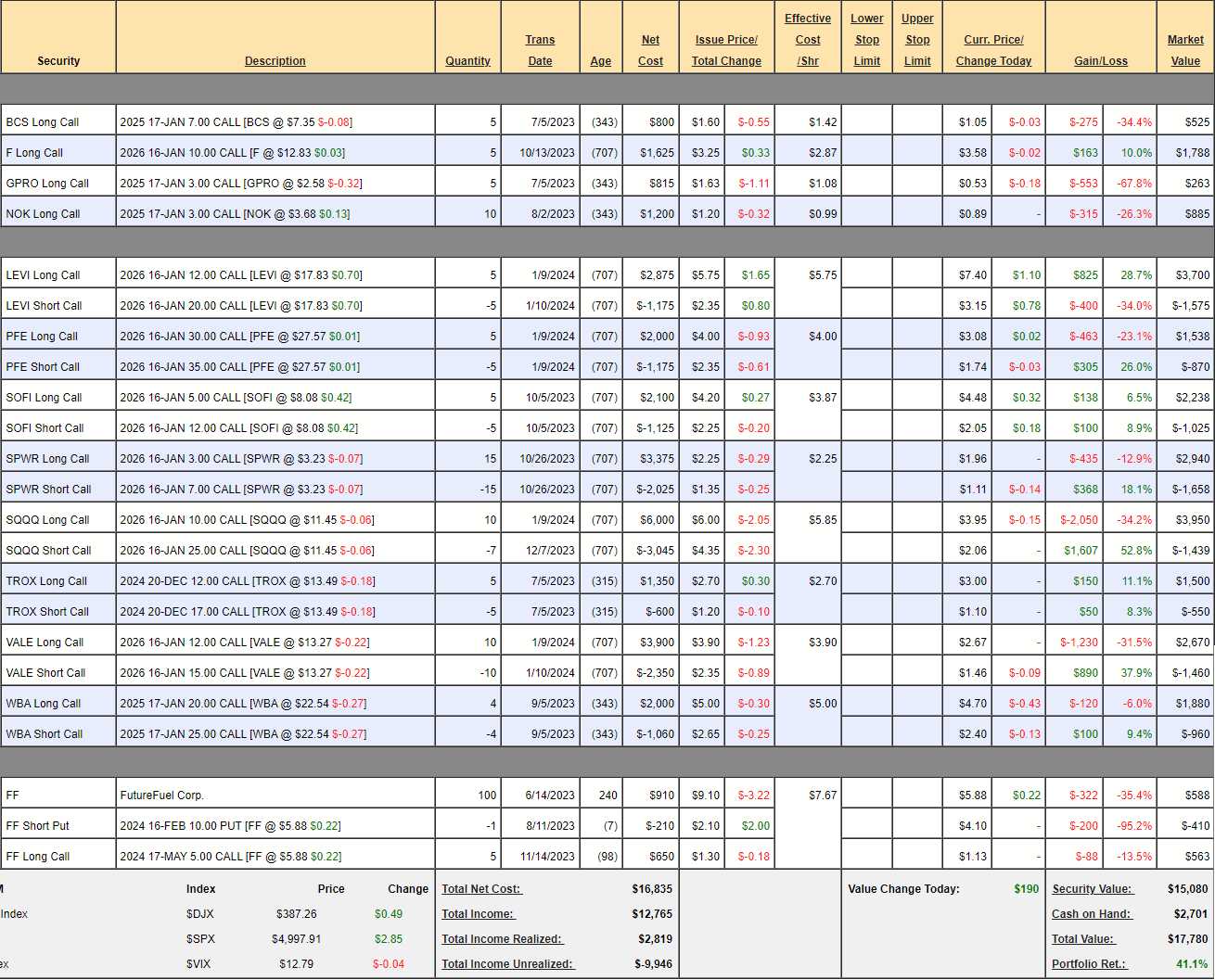Click the Description column header
This screenshot has width=1215, height=980.
tap(275, 61)
